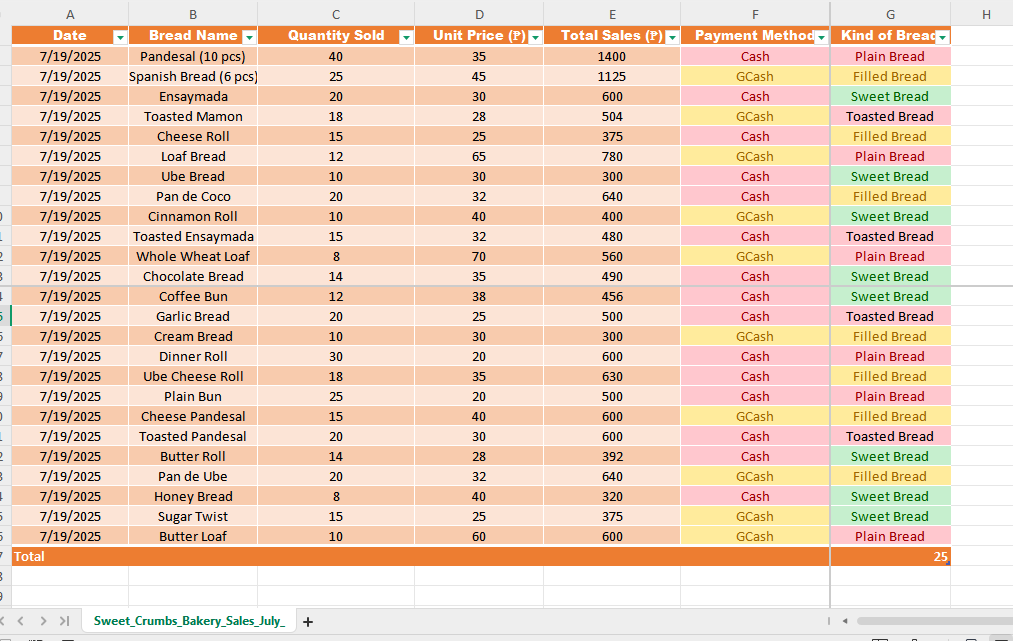This screenshot has height=641, width=1013.
Task: Go to next sheet with right arrow
Action: (x=43, y=621)
